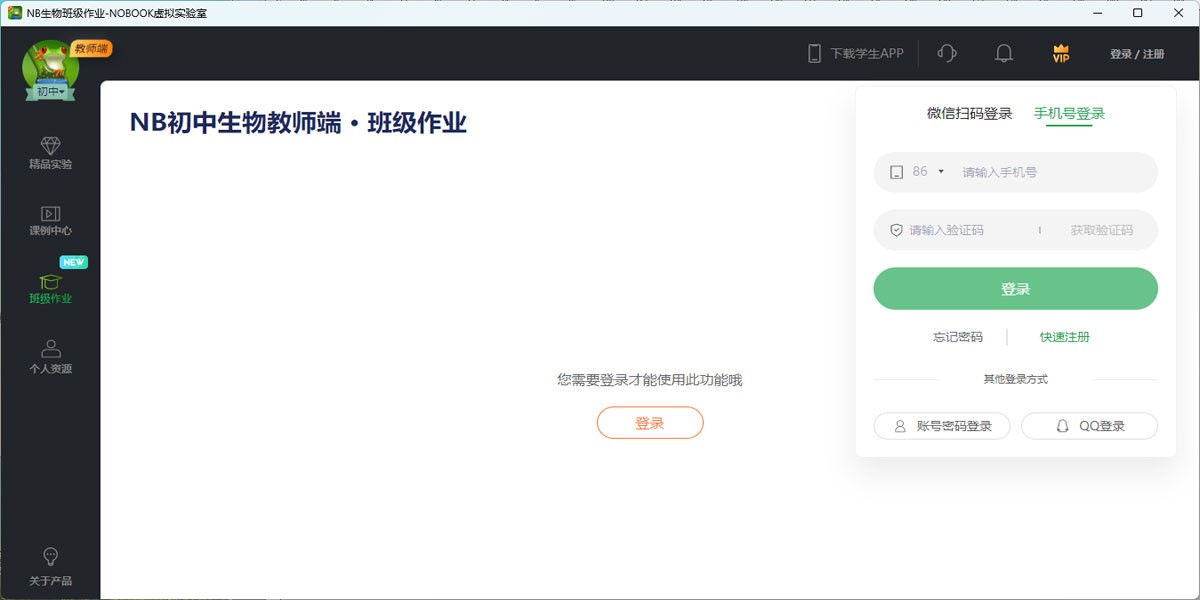Image resolution: width=1200 pixels, height=600 pixels.
Task: Open the 快速注册 link
Action: 1064,337
